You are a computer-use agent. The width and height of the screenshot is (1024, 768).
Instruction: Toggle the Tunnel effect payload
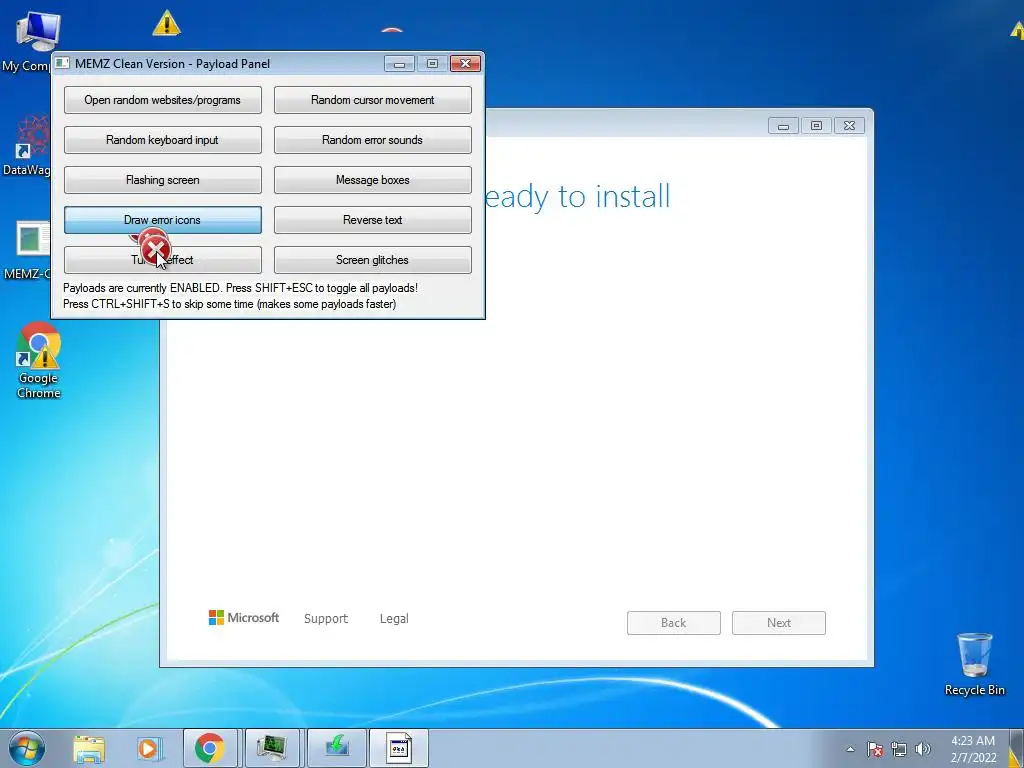pyautogui.click(x=163, y=259)
